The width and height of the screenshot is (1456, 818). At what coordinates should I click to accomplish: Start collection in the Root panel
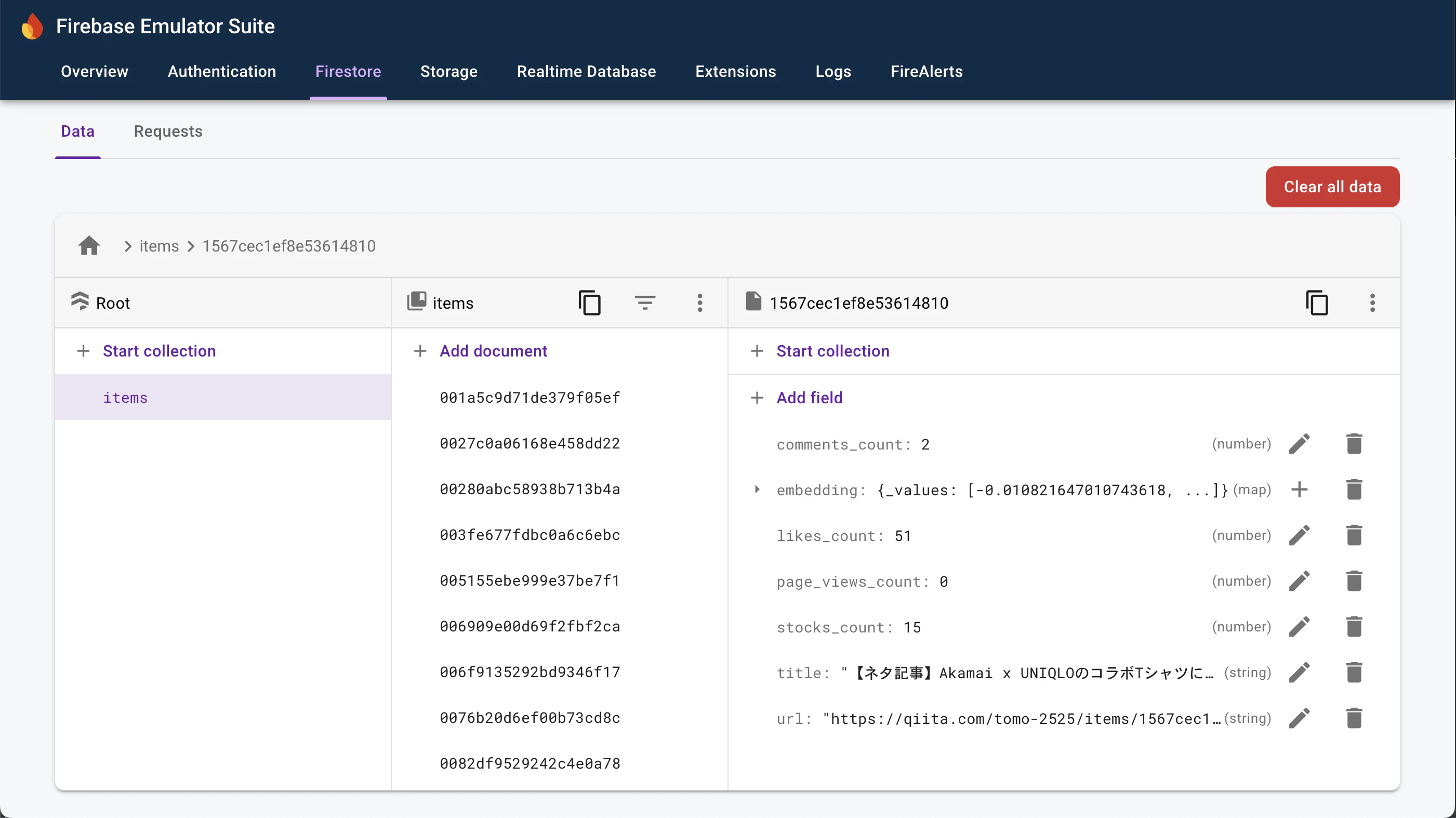pos(159,351)
